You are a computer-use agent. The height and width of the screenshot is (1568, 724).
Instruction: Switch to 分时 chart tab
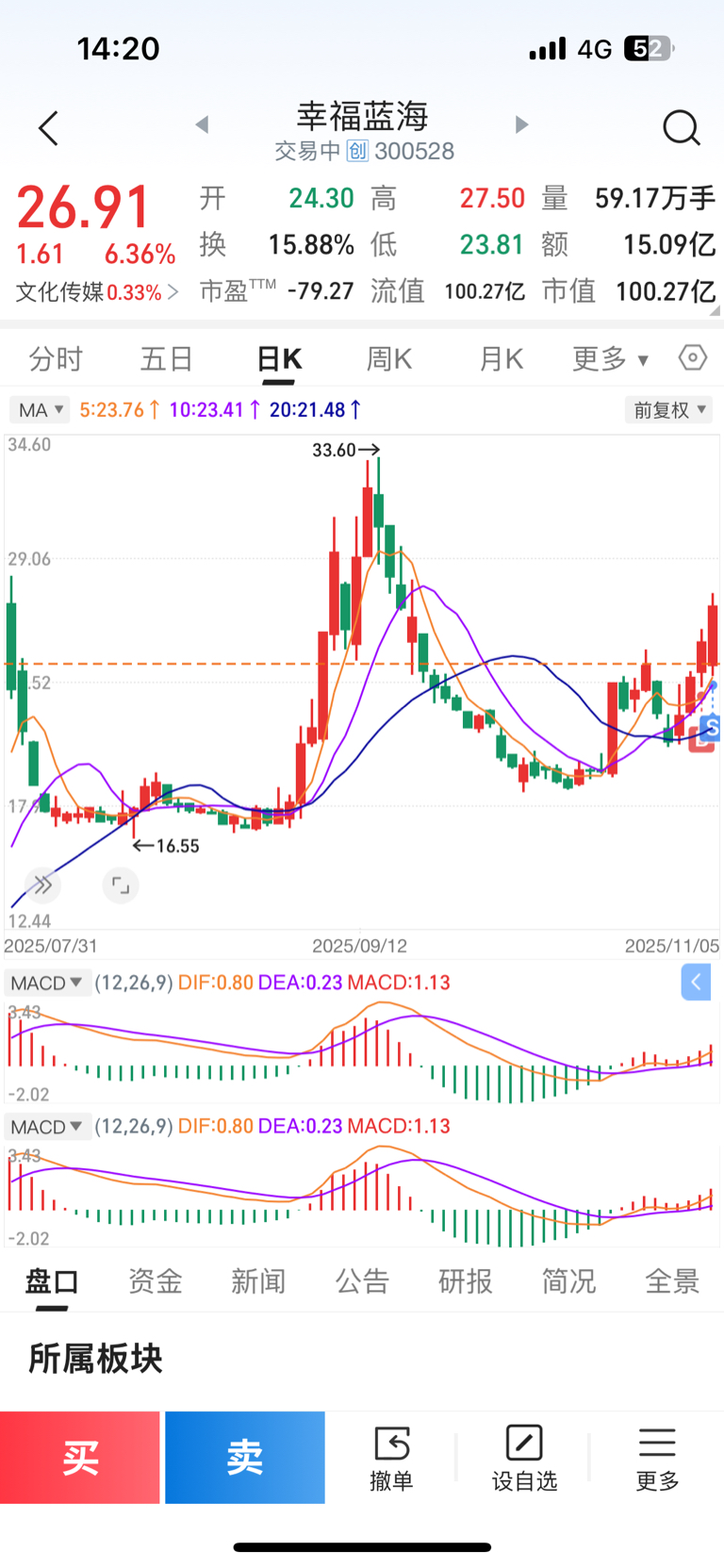coord(56,359)
